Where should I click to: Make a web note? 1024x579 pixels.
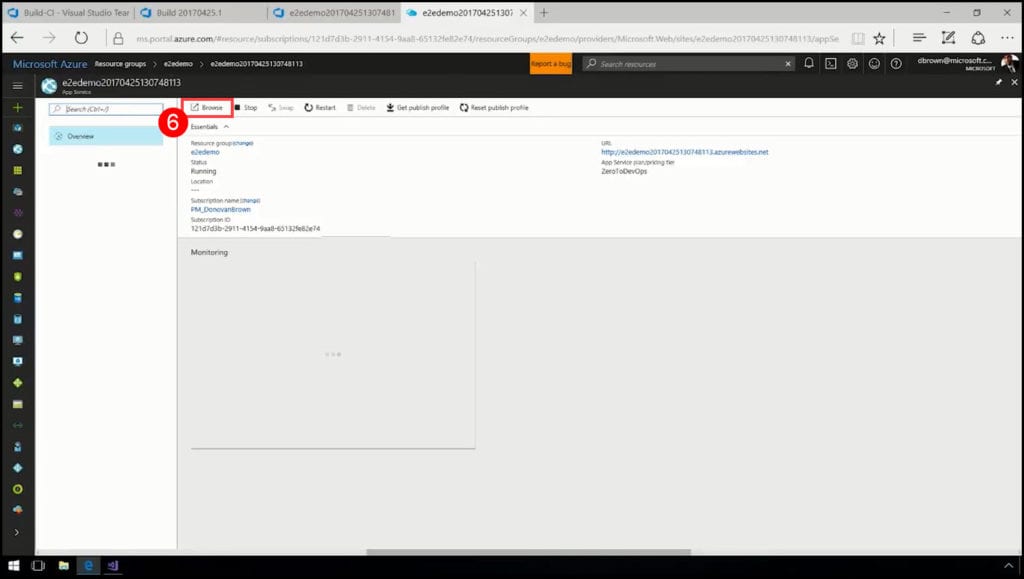pos(948,38)
